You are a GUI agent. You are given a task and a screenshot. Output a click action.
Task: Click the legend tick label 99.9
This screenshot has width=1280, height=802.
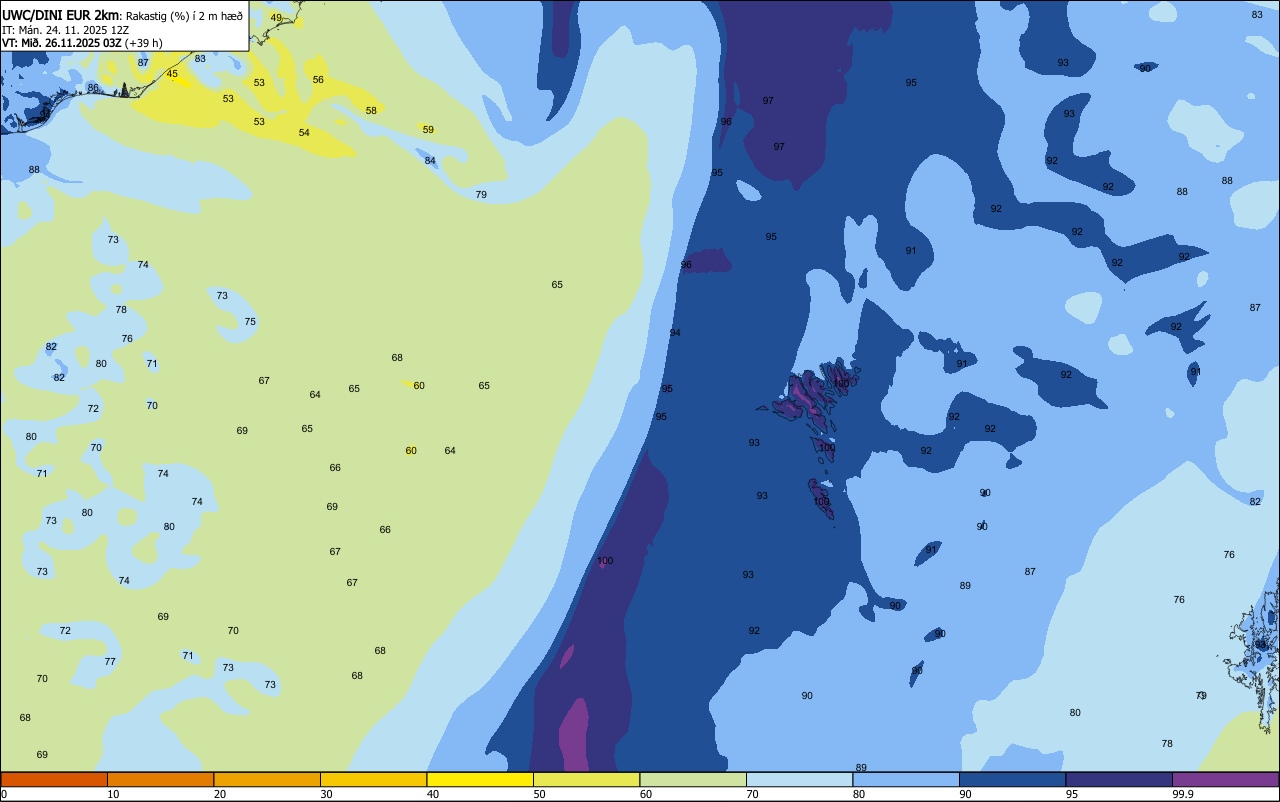click(1184, 794)
